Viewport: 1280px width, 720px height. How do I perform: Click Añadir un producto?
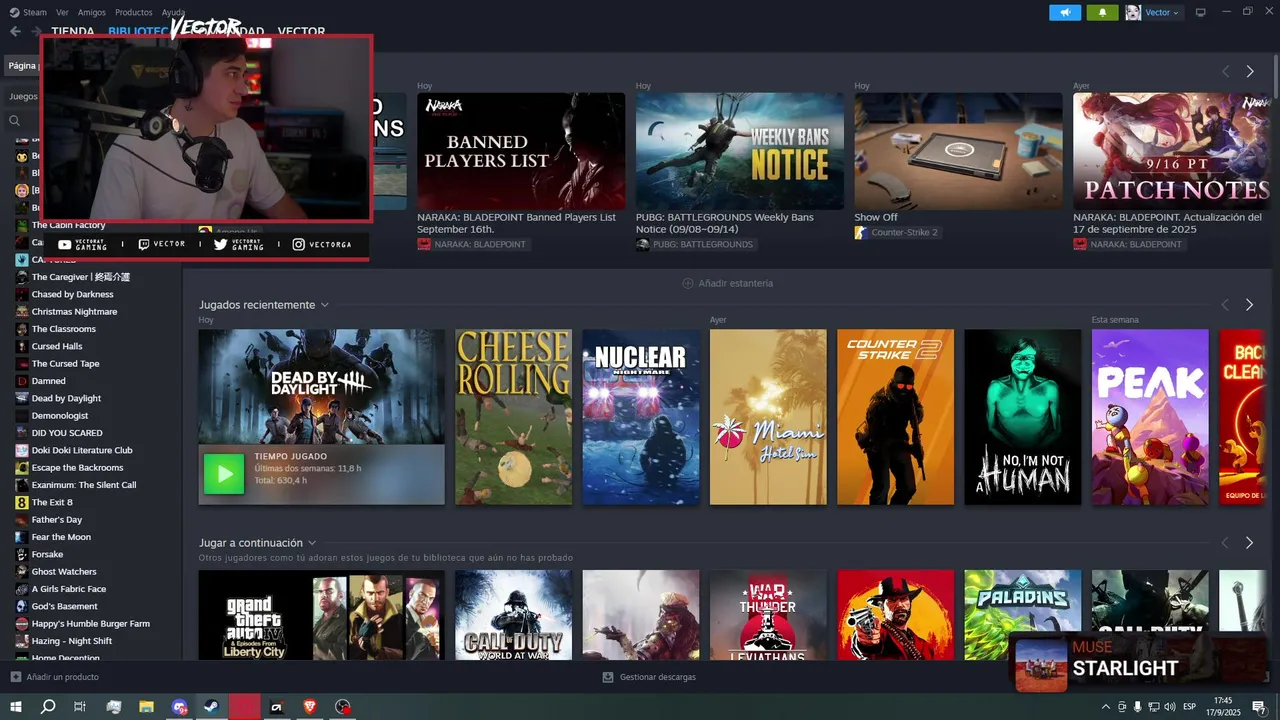[54, 677]
